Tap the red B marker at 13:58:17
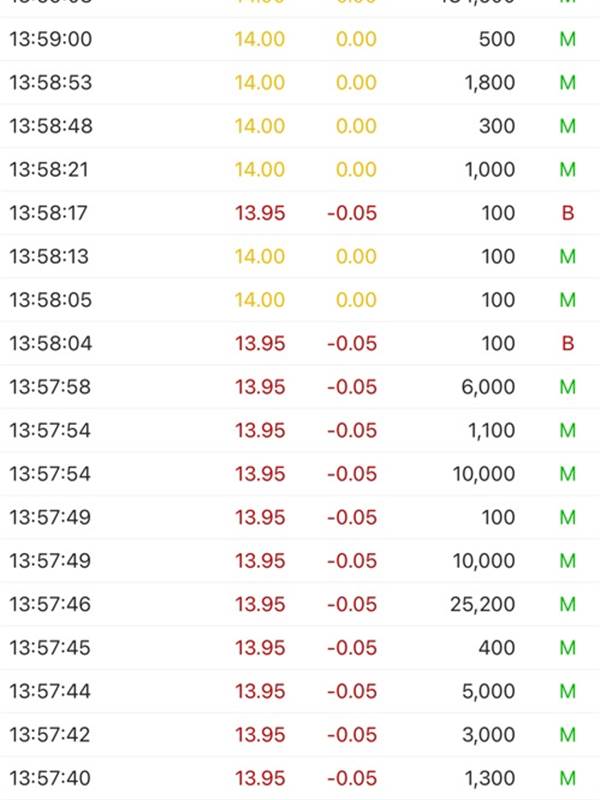Screen dimensions: 600x800 pos(568,213)
